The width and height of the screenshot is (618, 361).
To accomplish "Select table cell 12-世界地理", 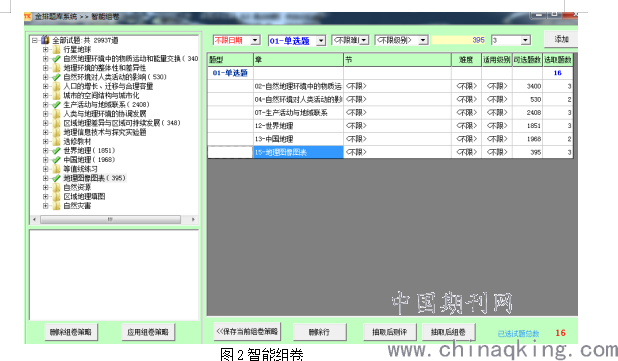I will click(x=298, y=126).
